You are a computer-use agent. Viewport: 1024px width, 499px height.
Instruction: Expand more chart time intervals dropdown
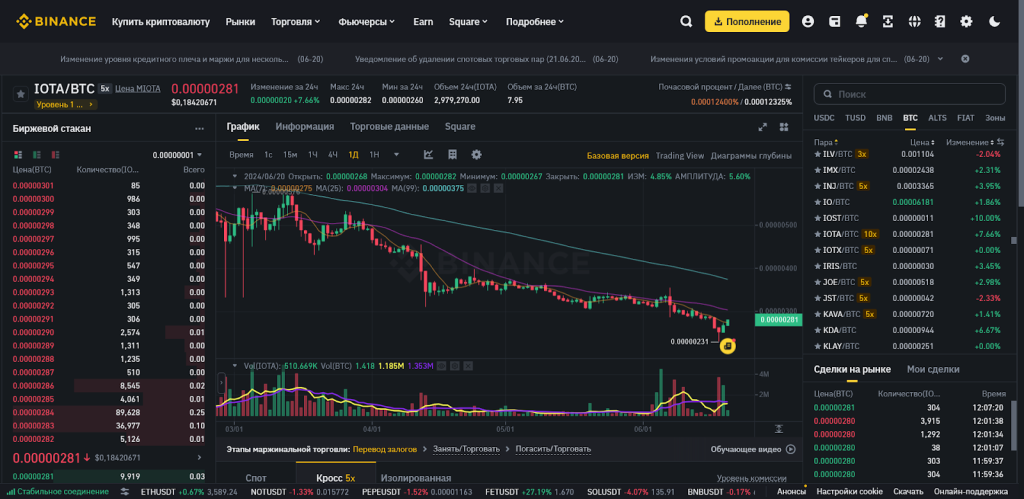click(x=397, y=155)
